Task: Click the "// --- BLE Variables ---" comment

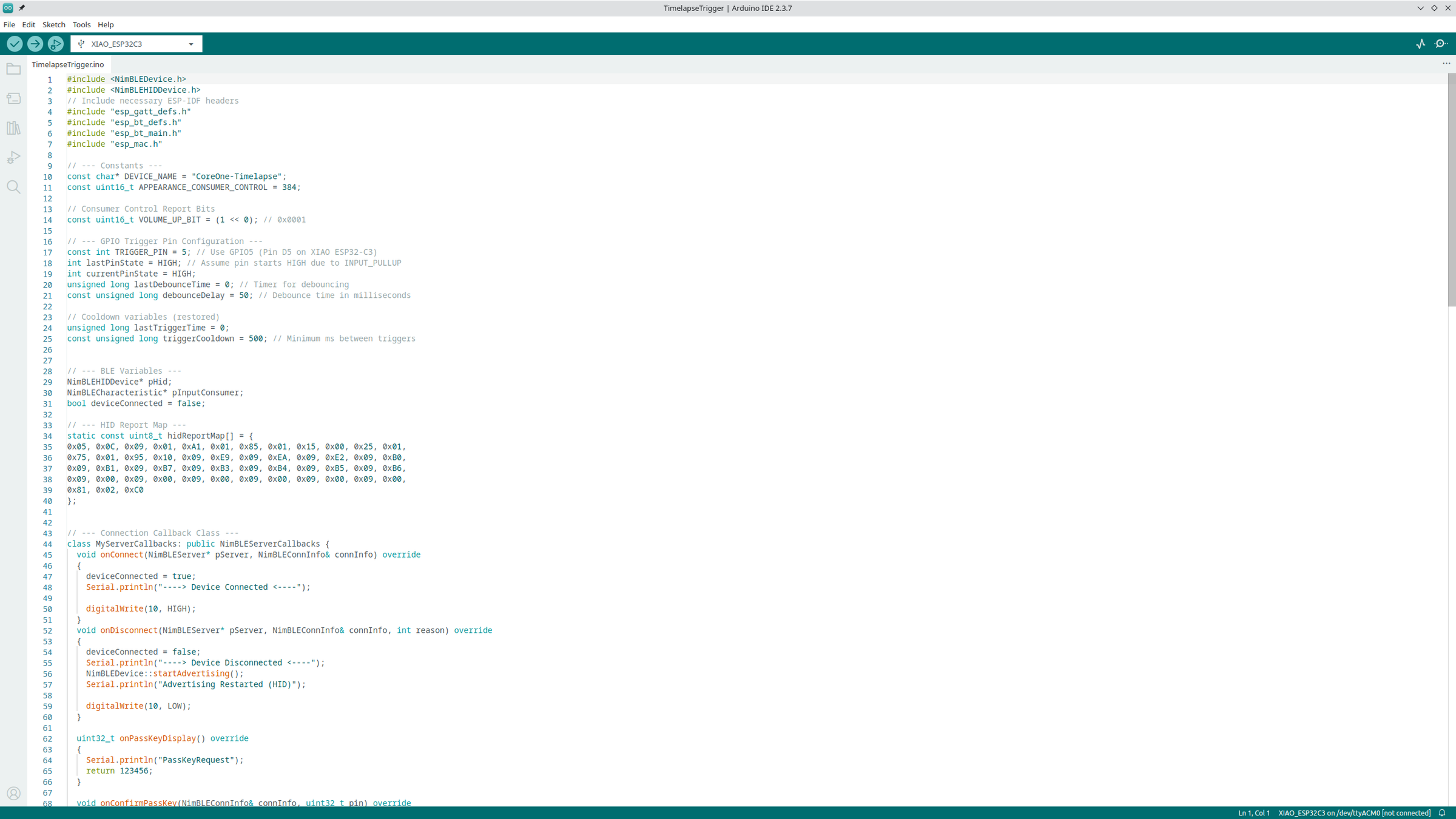Action: [x=124, y=371]
